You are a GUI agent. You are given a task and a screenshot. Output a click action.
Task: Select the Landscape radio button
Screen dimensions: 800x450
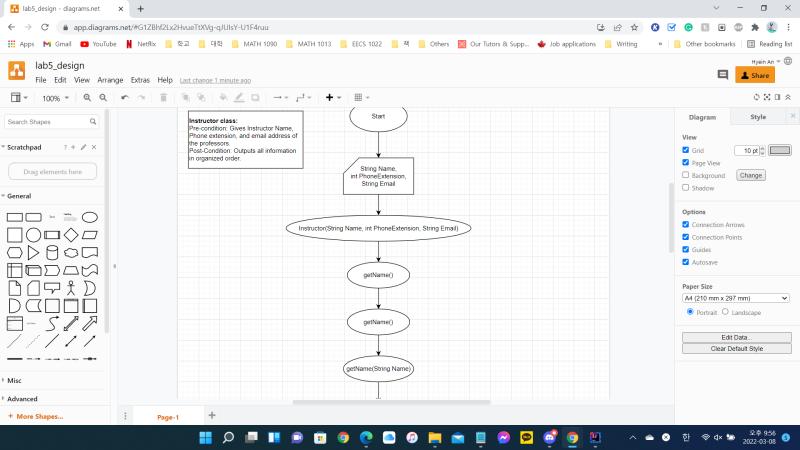click(x=725, y=311)
